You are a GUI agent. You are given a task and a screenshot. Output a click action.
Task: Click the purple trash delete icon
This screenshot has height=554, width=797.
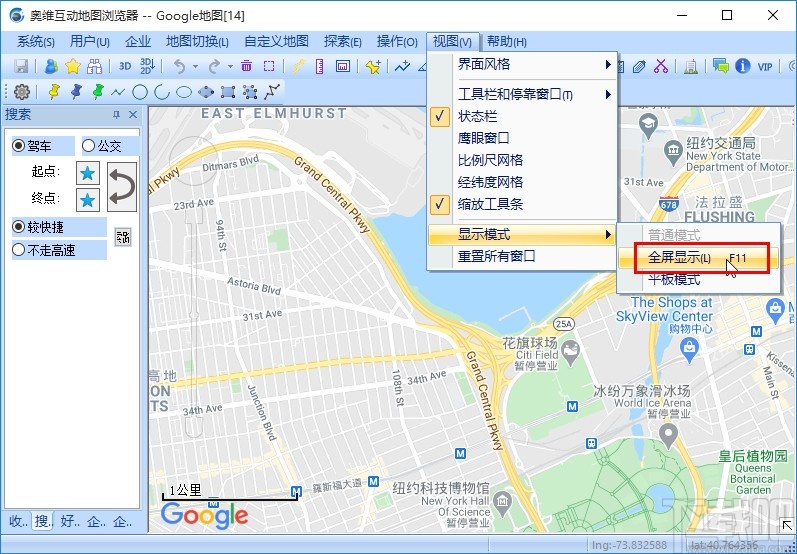(x=247, y=66)
